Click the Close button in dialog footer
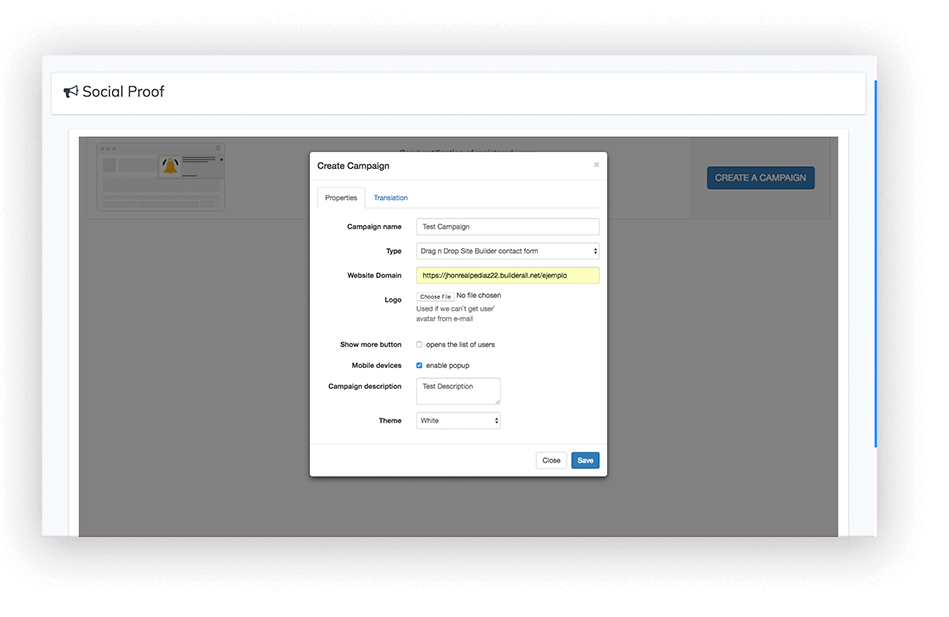 click(551, 461)
